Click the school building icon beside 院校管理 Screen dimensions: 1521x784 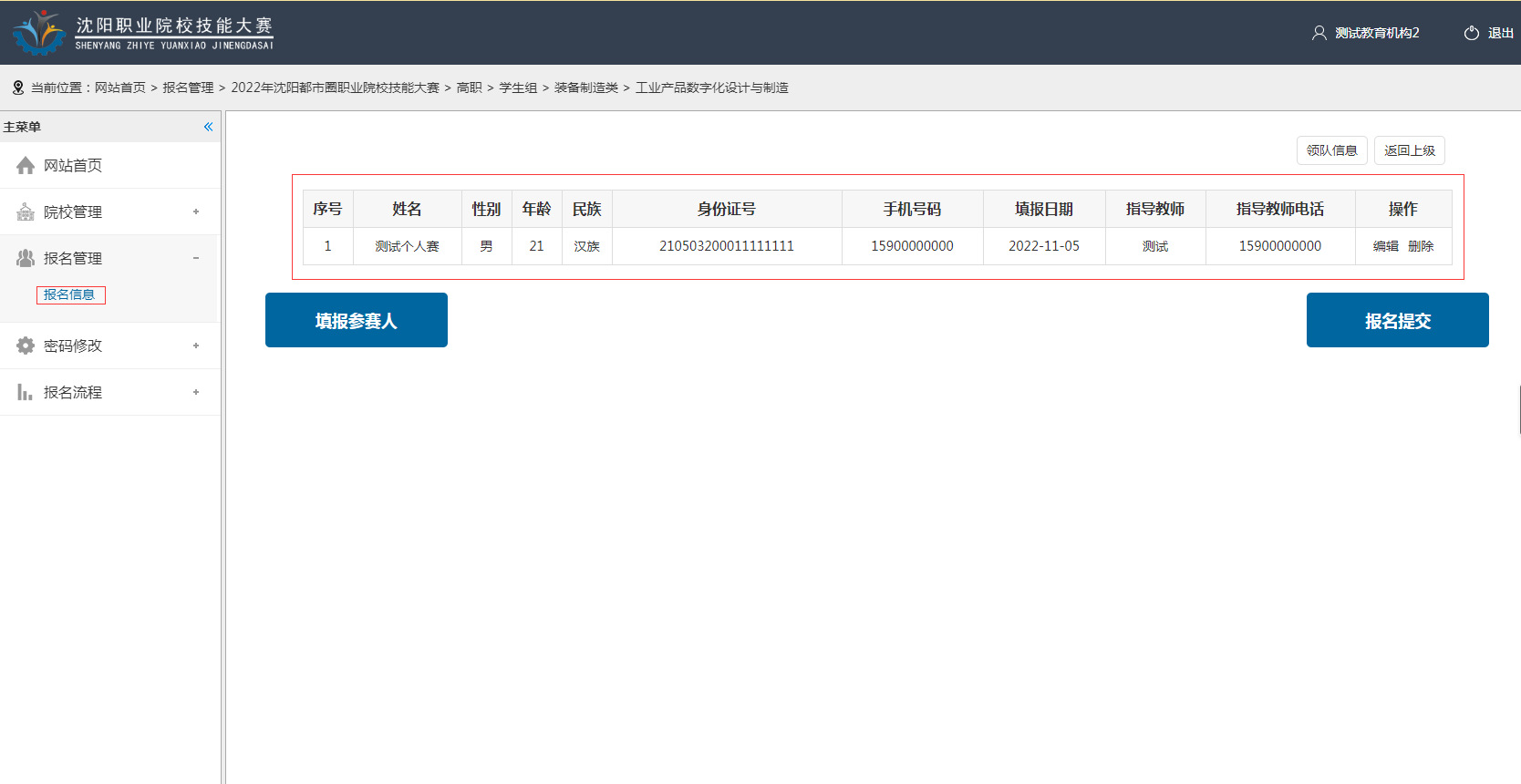tap(26, 211)
